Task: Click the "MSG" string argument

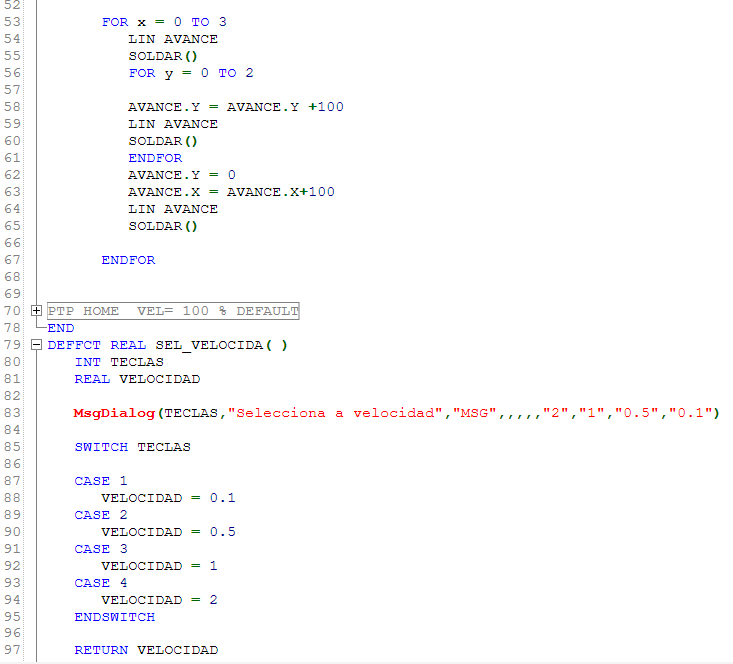Action: (474, 413)
